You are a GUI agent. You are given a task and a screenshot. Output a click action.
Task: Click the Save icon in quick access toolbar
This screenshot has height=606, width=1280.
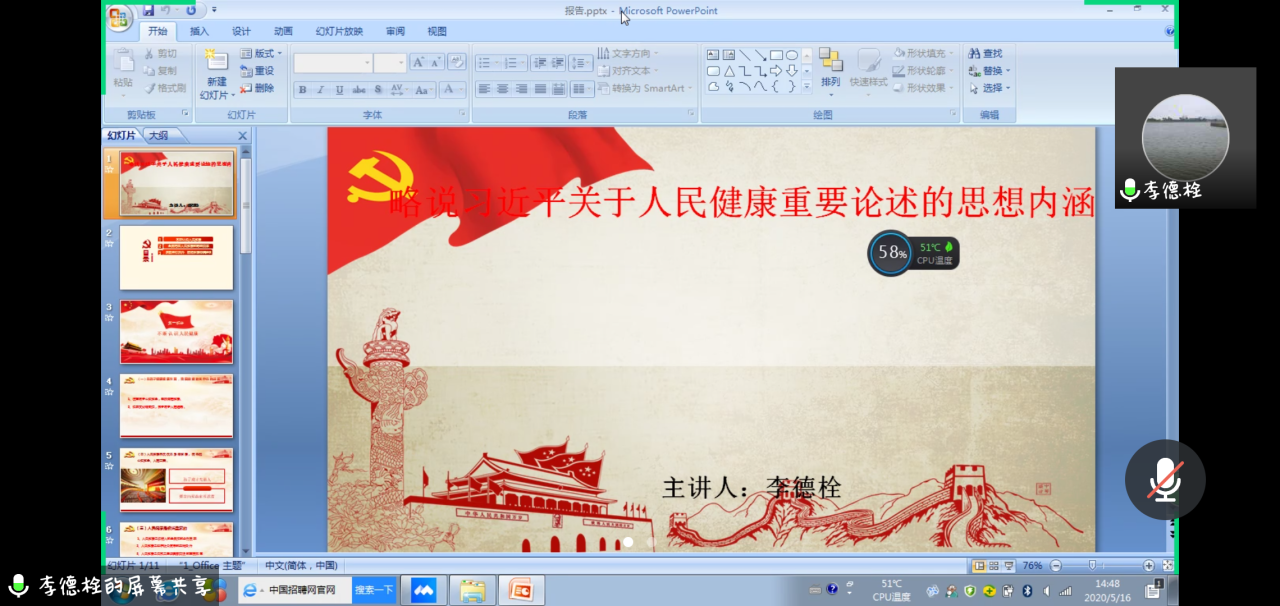[149, 11]
